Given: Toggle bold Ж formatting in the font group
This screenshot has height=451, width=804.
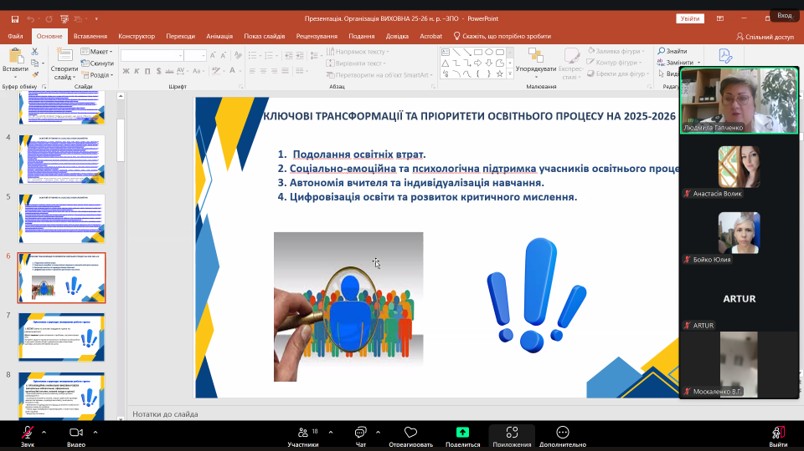Looking at the screenshot, I should click(126, 71).
